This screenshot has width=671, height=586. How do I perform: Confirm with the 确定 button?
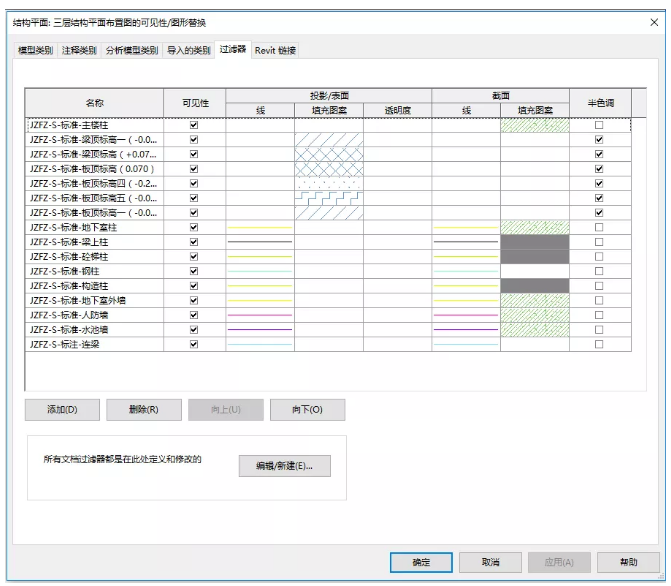(x=421, y=562)
